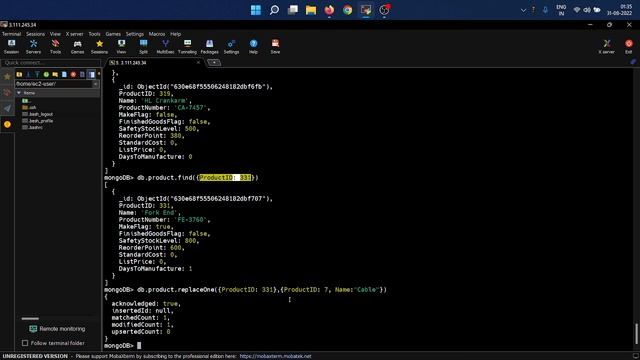Screen dimensions: 640x360
Task: Open the X server menu
Action: [74, 34]
